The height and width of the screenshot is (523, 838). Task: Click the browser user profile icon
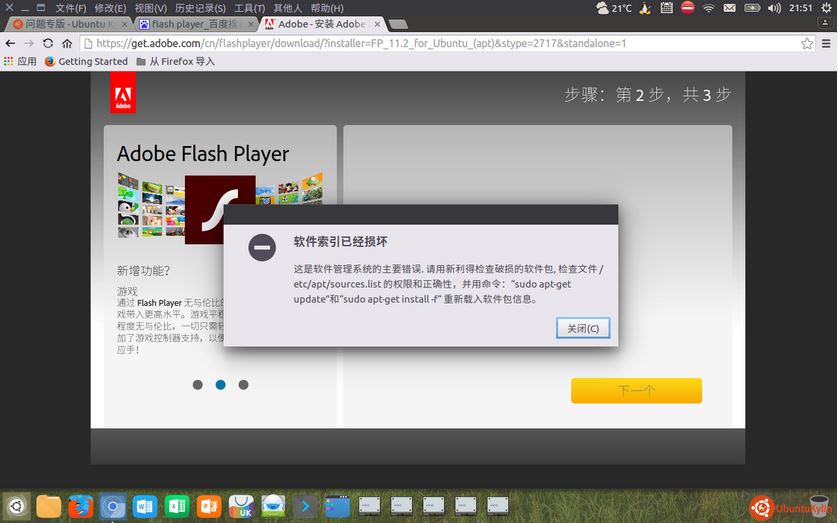[x=825, y=22]
